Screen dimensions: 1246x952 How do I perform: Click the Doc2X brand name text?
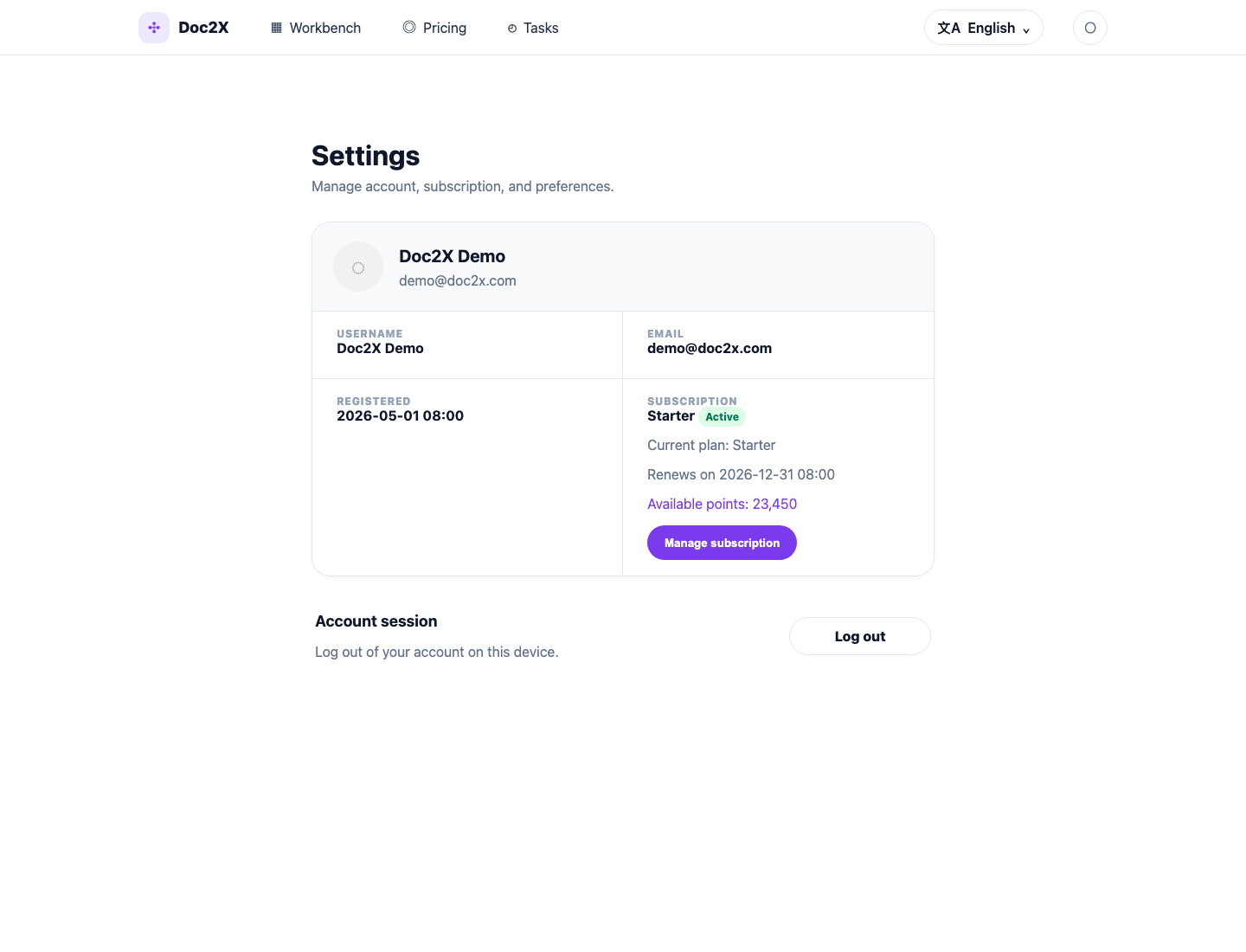coord(203,28)
